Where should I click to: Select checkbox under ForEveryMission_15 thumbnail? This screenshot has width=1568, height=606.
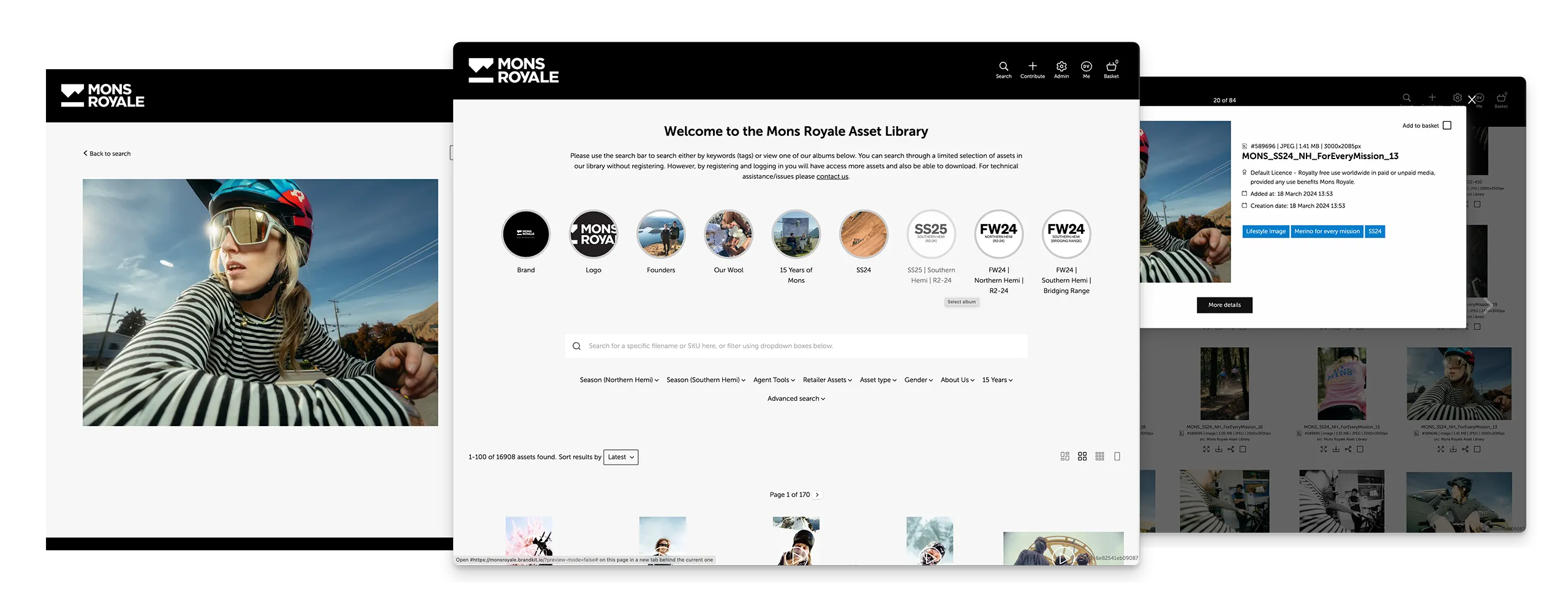1360,449
